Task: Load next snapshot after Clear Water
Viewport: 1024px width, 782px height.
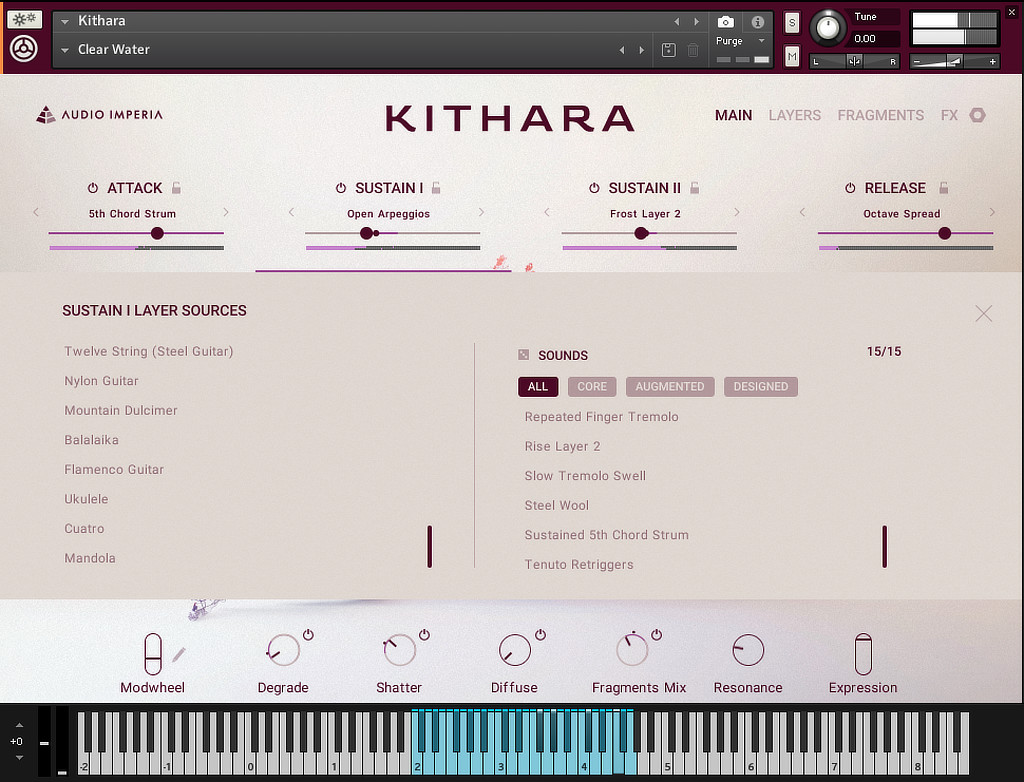Action: pyautogui.click(x=642, y=50)
